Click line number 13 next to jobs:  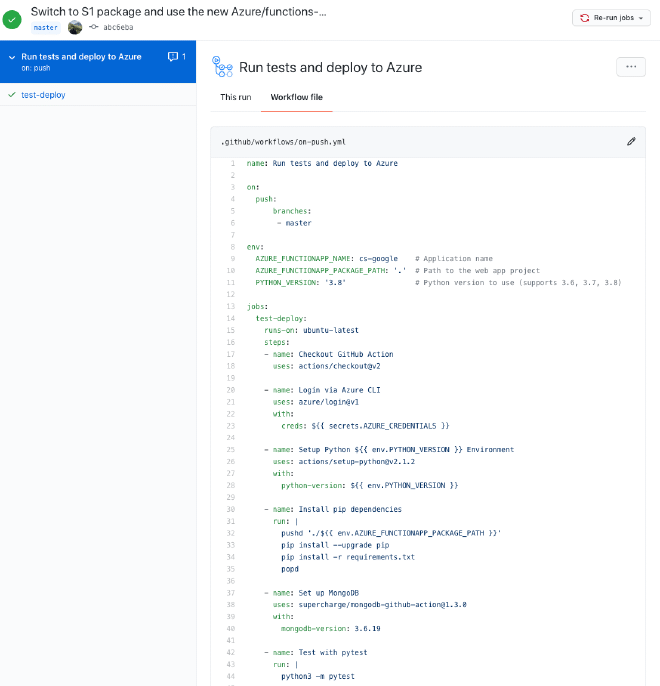(231, 306)
